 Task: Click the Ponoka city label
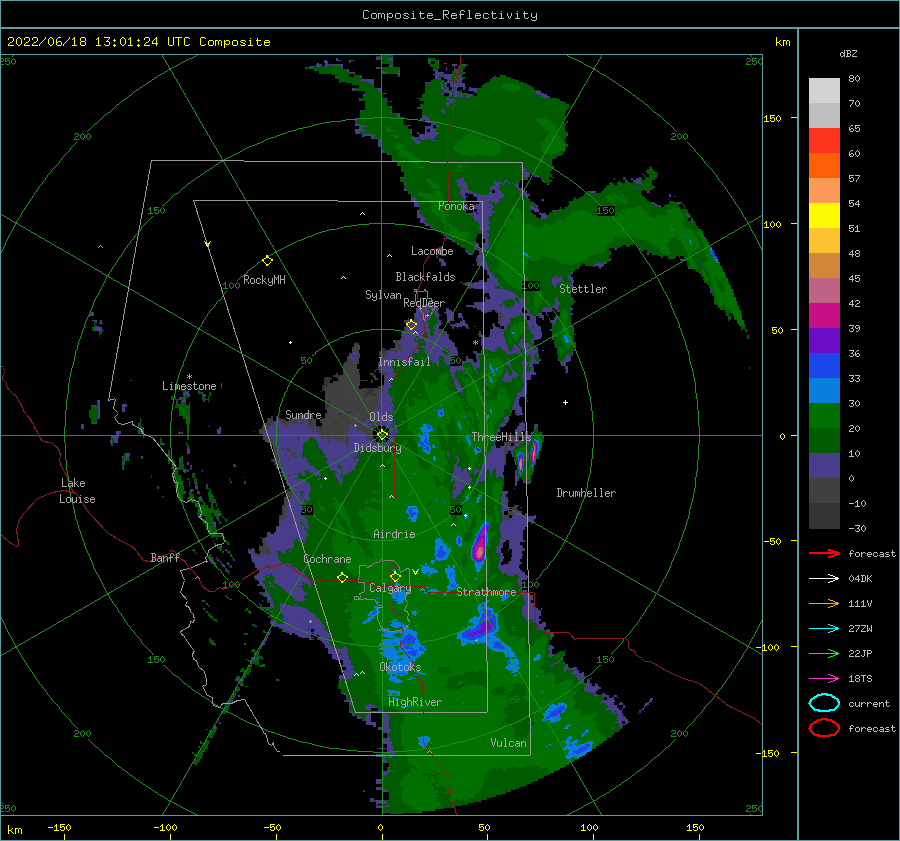(x=456, y=206)
